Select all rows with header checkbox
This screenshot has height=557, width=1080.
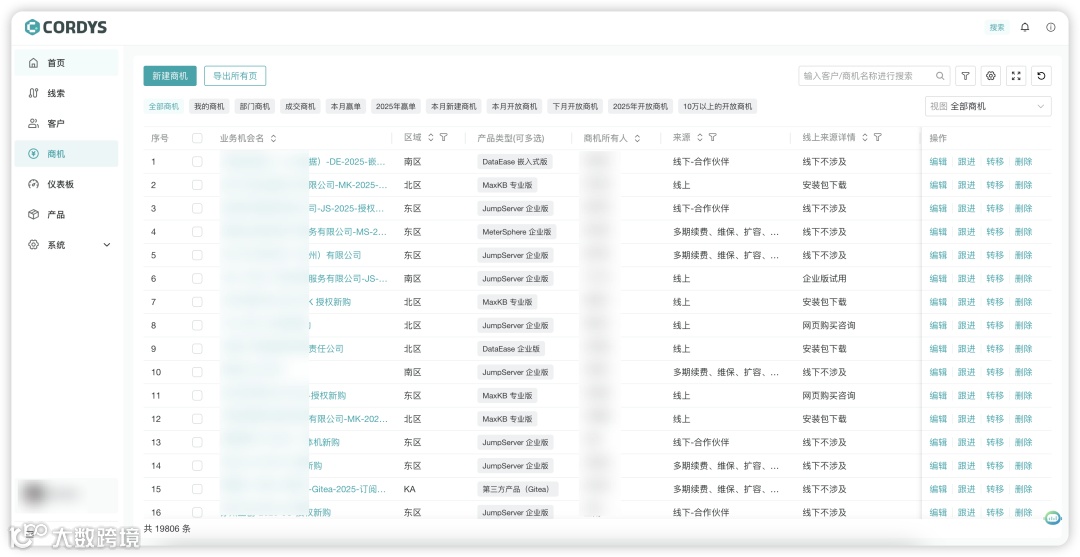click(x=197, y=138)
